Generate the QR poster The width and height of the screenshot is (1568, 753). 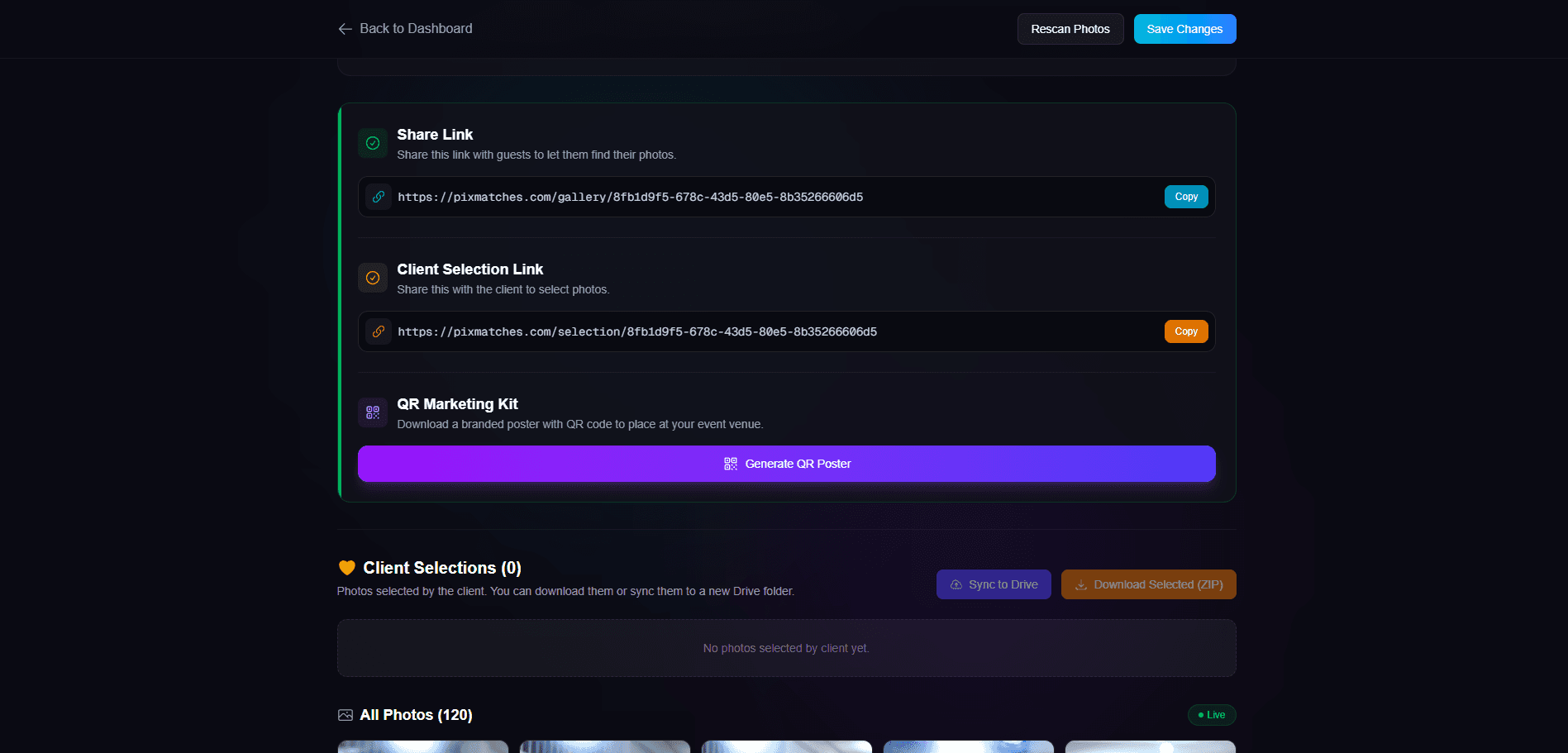[x=786, y=464]
